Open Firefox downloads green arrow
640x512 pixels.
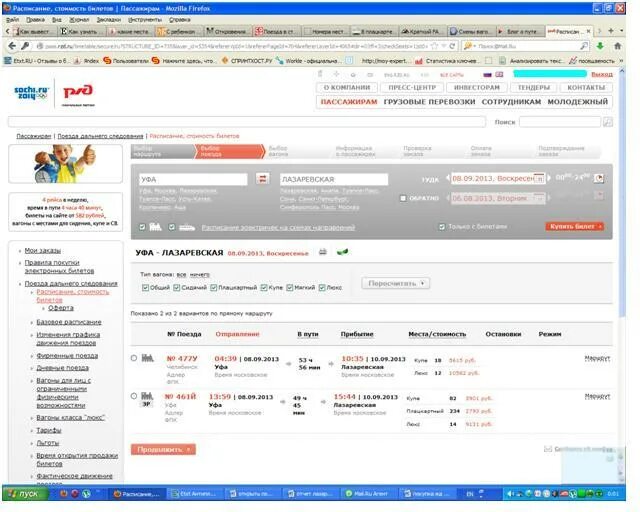click(x=600, y=46)
